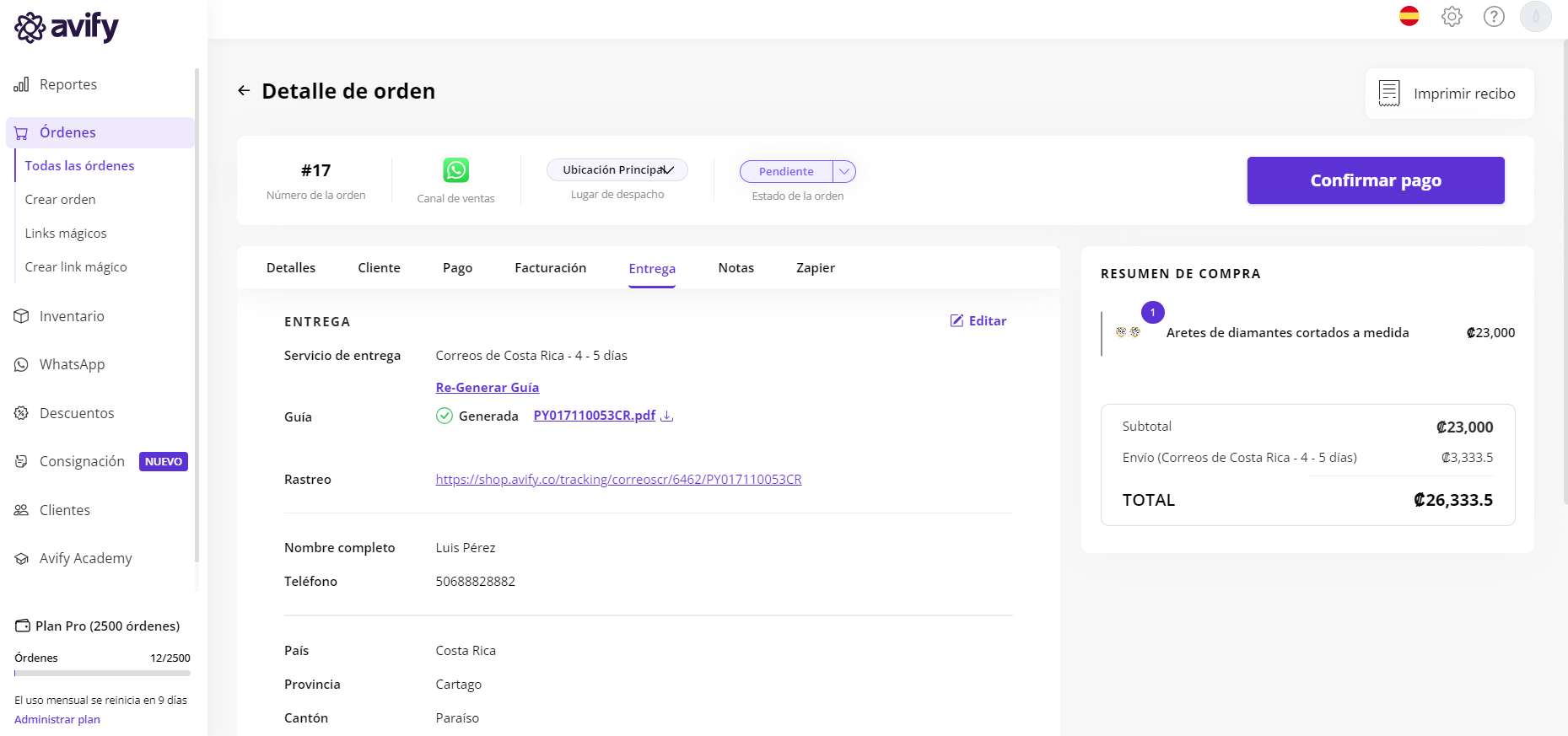Open the shipment tracking URL
The height and width of the screenshot is (736, 1568).
618,480
